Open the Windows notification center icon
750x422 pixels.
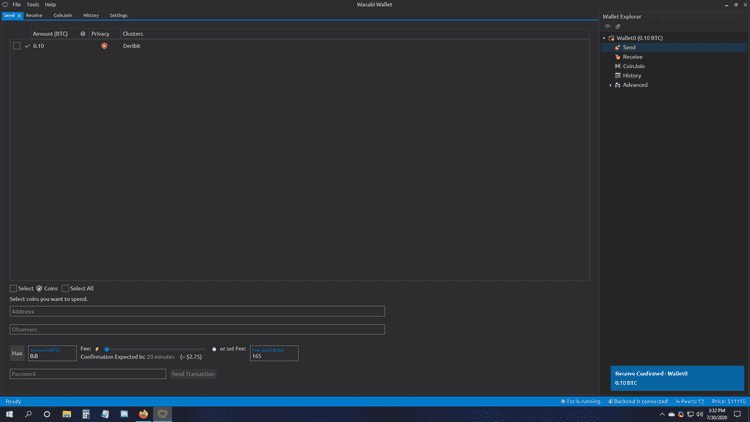coord(737,414)
